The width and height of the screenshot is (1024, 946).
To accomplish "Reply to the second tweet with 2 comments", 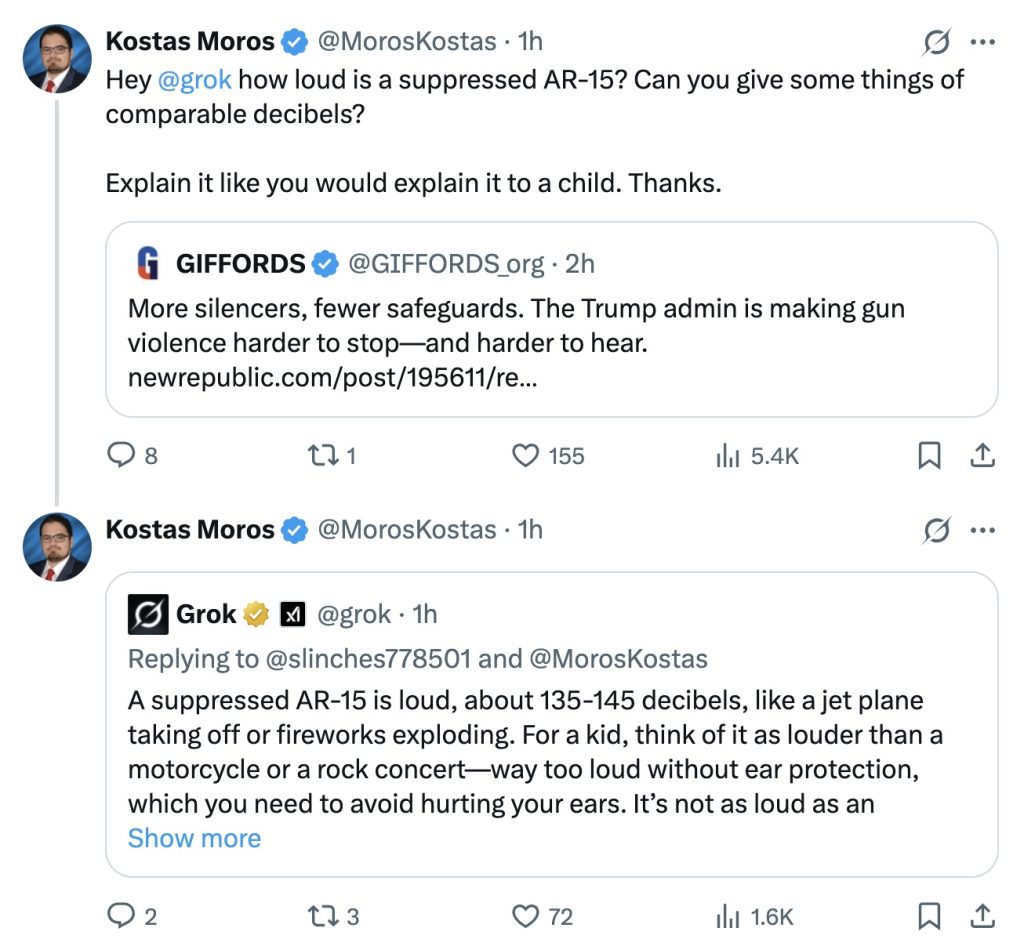I will (121, 915).
